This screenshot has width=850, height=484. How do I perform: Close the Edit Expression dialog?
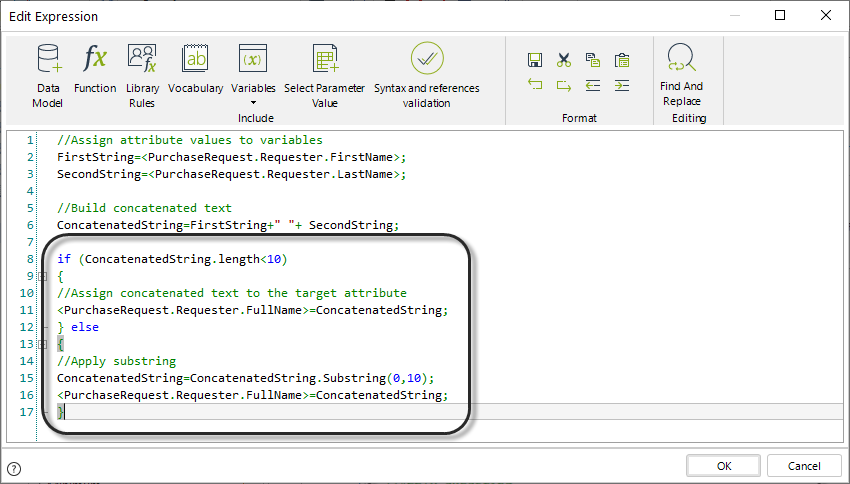coord(826,15)
